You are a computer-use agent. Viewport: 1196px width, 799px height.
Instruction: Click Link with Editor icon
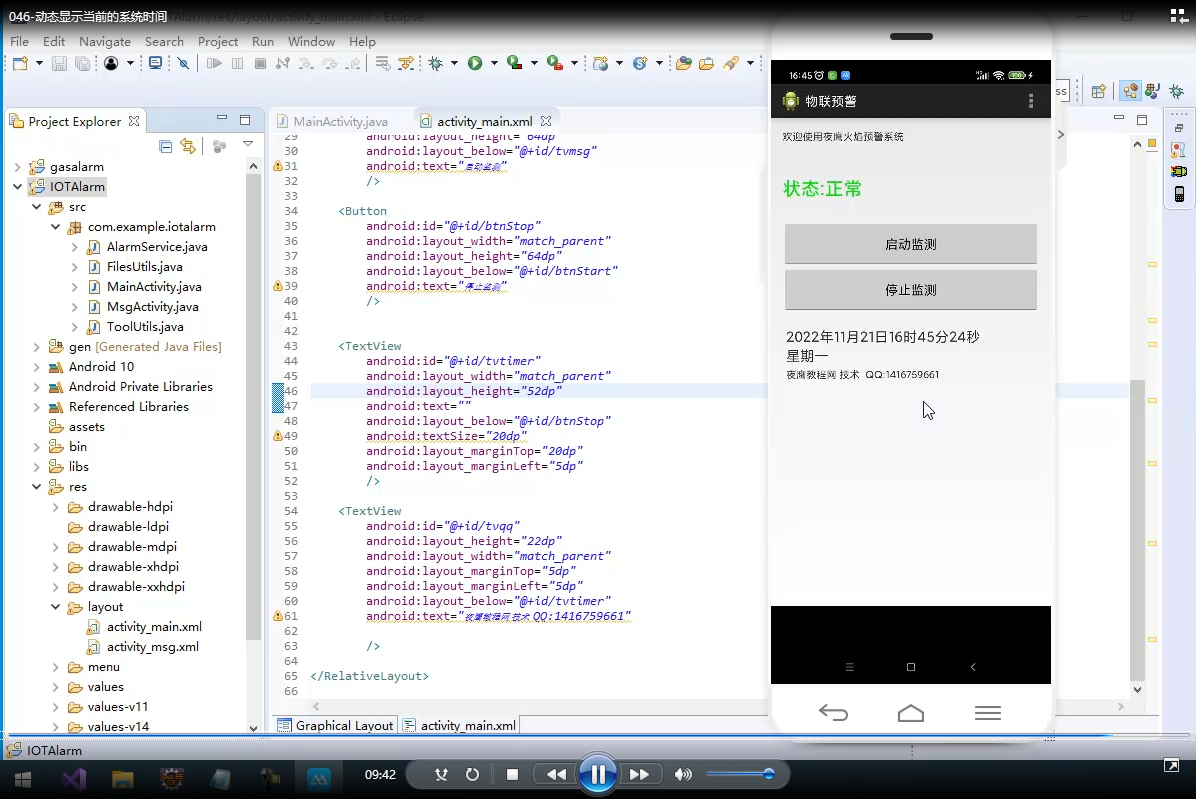(x=188, y=146)
